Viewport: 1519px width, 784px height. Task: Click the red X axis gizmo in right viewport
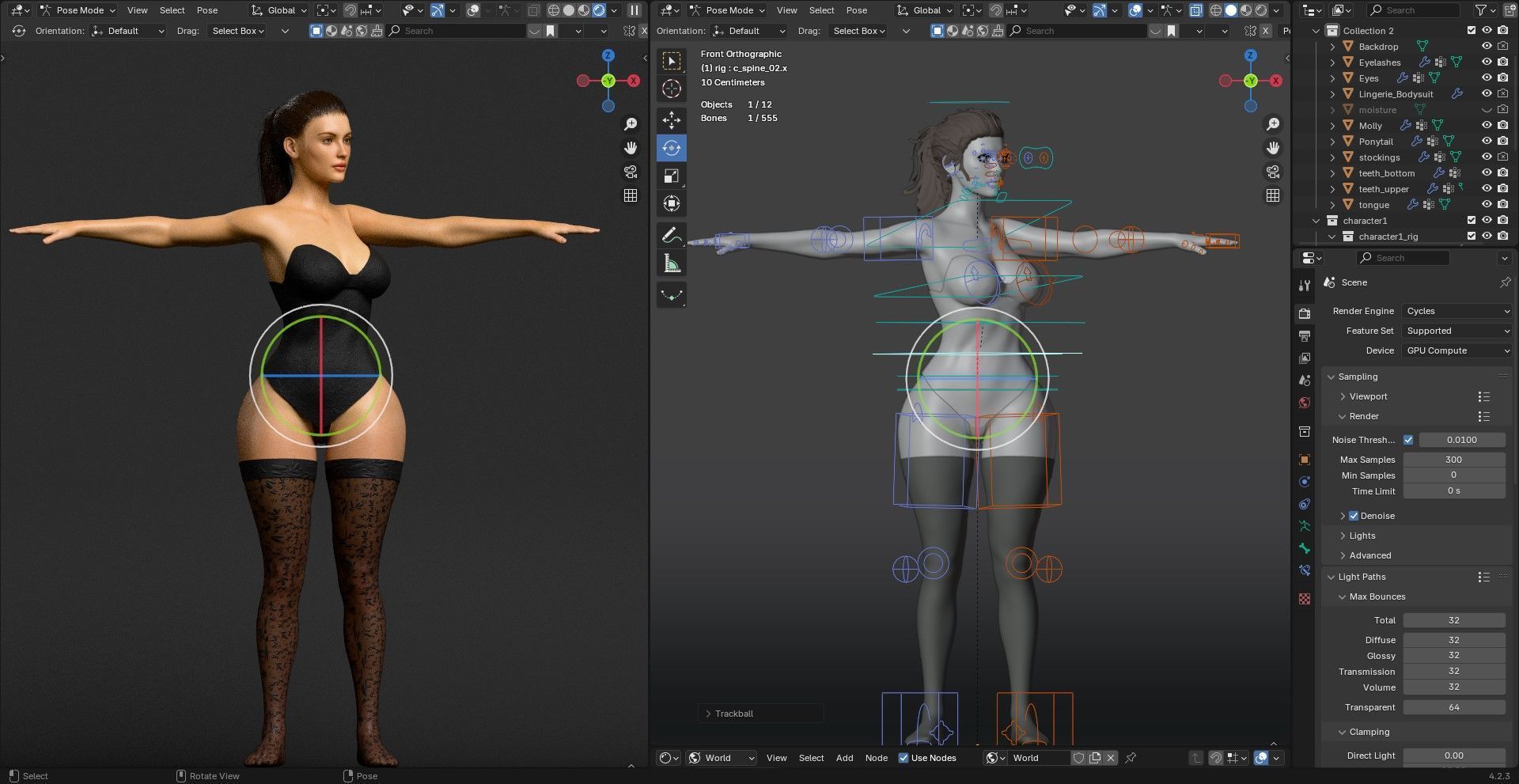click(x=1275, y=81)
